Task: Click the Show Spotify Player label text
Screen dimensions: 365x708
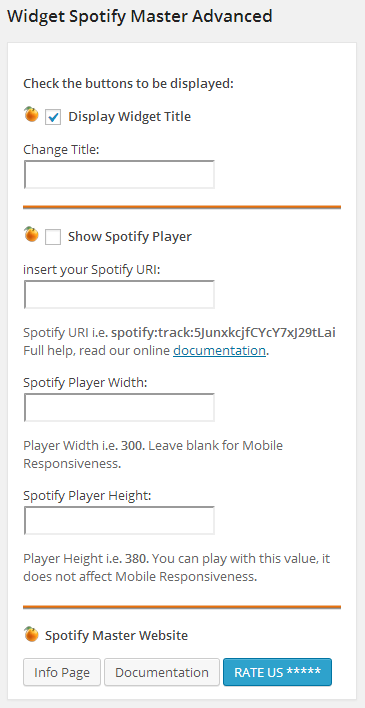Action: click(x=130, y=237)
